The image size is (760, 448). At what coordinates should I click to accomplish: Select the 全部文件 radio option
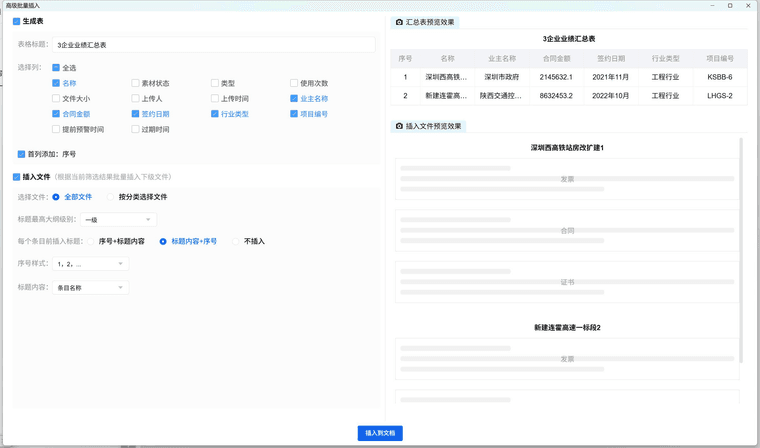(x=56, y=197)
